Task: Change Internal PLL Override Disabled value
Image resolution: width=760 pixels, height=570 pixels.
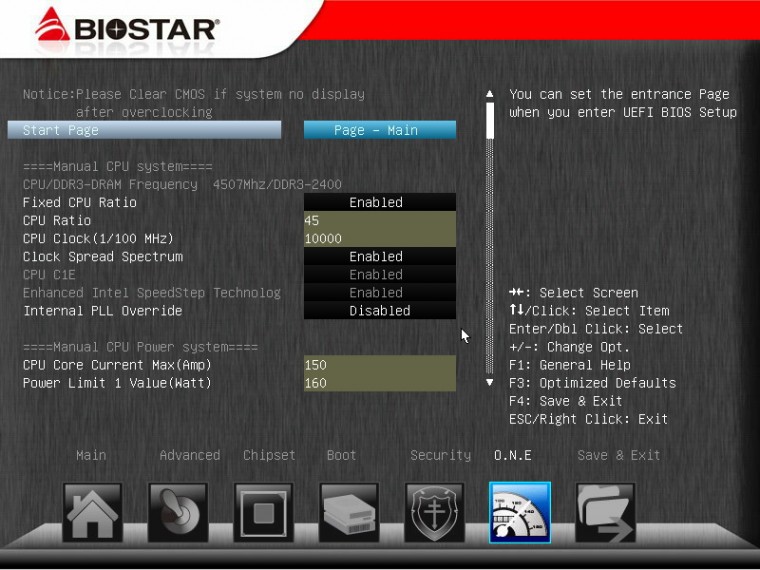Action: 380,310
